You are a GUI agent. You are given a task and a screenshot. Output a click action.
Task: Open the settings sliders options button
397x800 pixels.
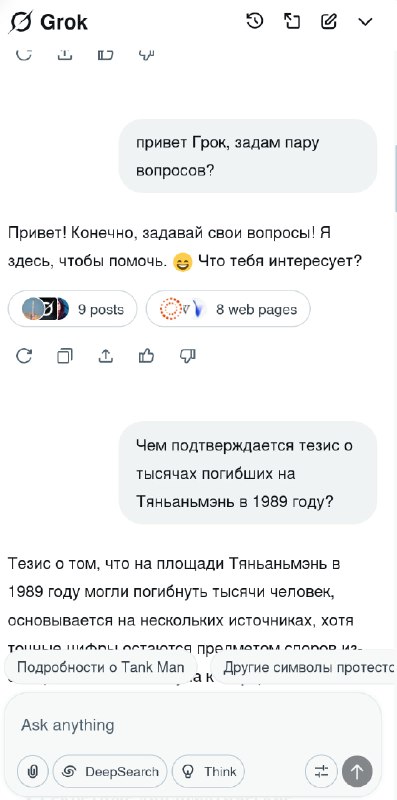(320, 771)
